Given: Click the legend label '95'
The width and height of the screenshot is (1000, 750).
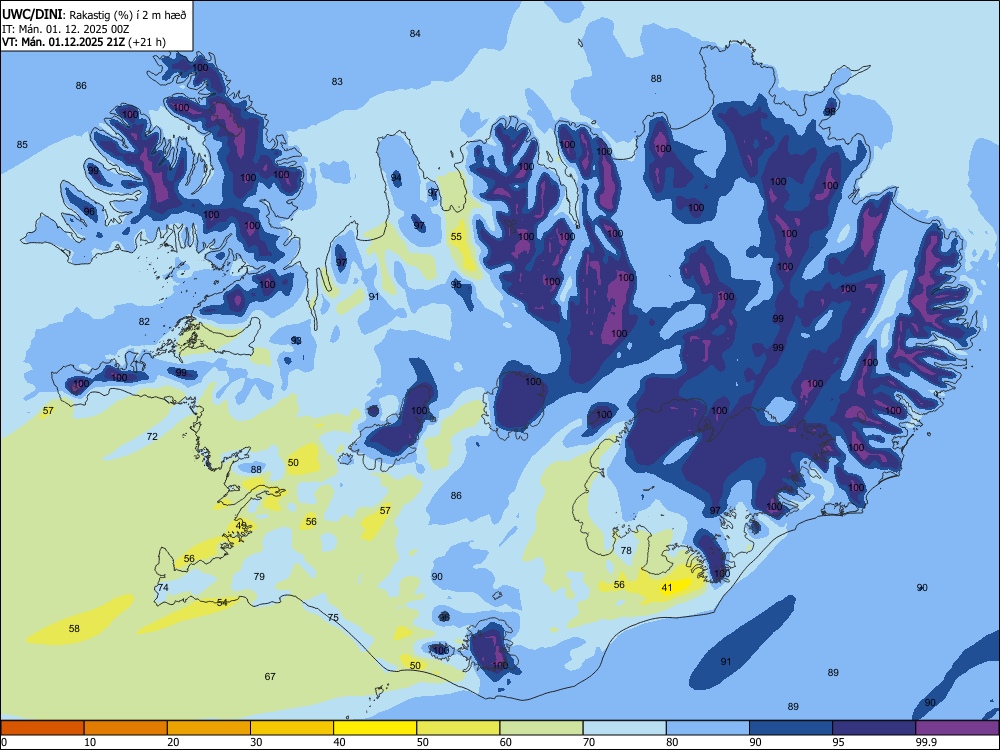Looking at the screenshot, I should (839, 742).
